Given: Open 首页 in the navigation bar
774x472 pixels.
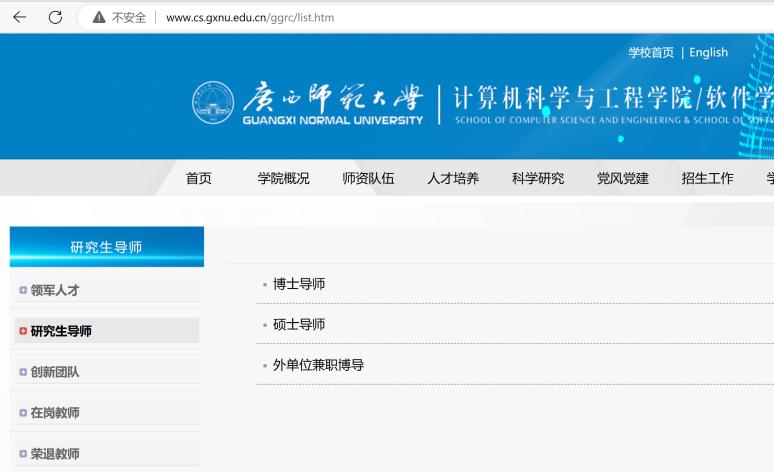Looking at the screenshot, I should [x=199, y=178].
